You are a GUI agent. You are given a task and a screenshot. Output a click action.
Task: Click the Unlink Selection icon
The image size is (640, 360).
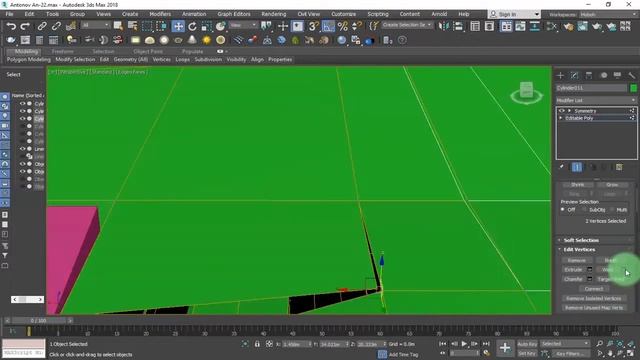coord(56,27)
